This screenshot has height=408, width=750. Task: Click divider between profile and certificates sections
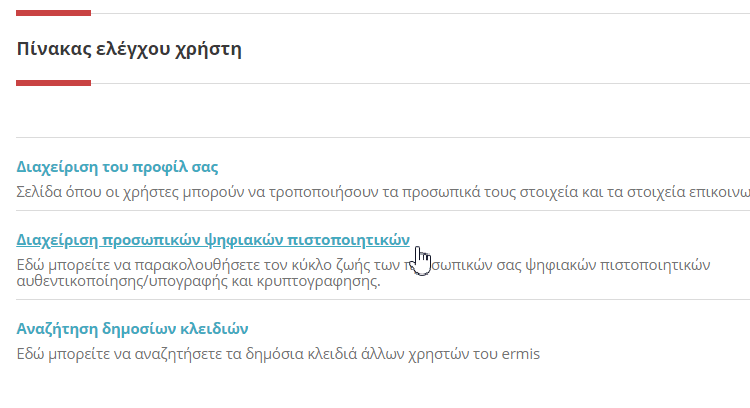(x=383, y=210)
